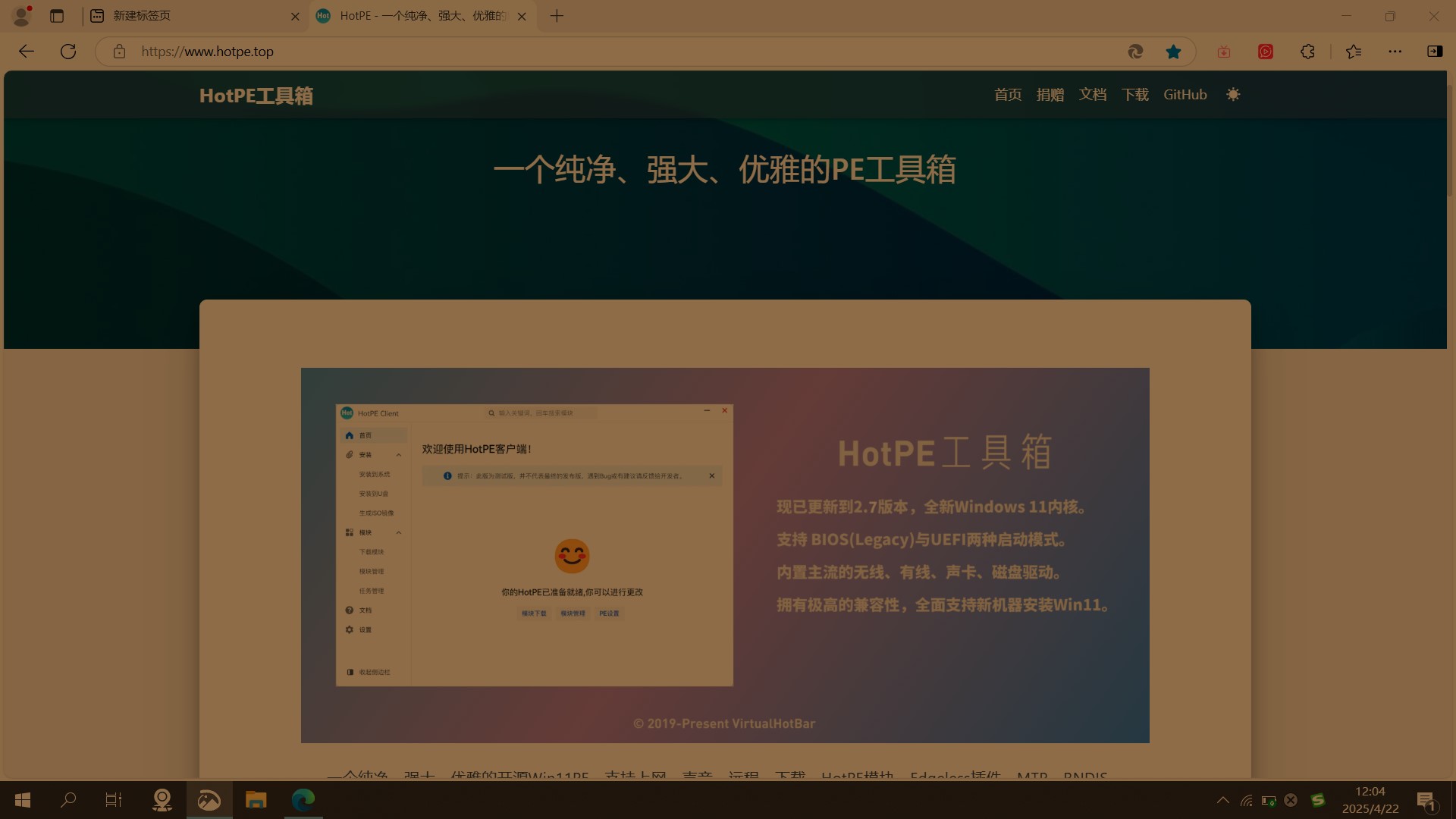Open the Sogou input method tray icon

click(1318, 800)
